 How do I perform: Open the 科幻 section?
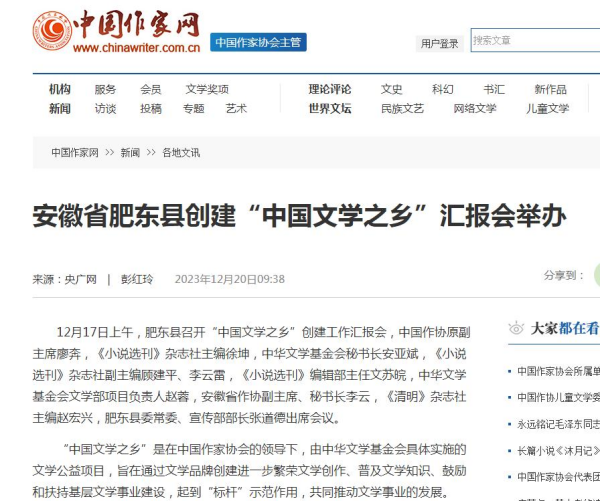(x=443, y=90)
